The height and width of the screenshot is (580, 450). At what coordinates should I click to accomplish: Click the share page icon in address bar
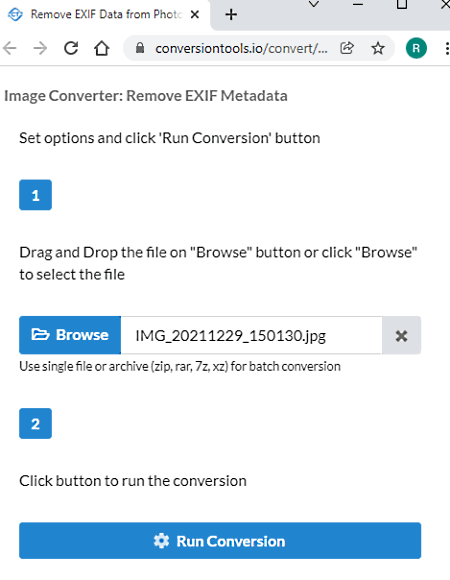point(347,48)
